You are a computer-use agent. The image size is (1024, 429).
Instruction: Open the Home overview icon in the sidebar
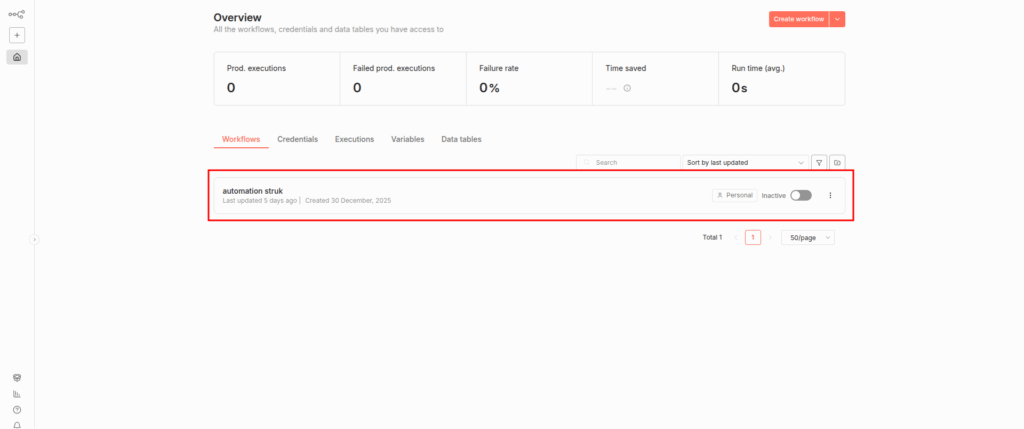pos(17,57)
